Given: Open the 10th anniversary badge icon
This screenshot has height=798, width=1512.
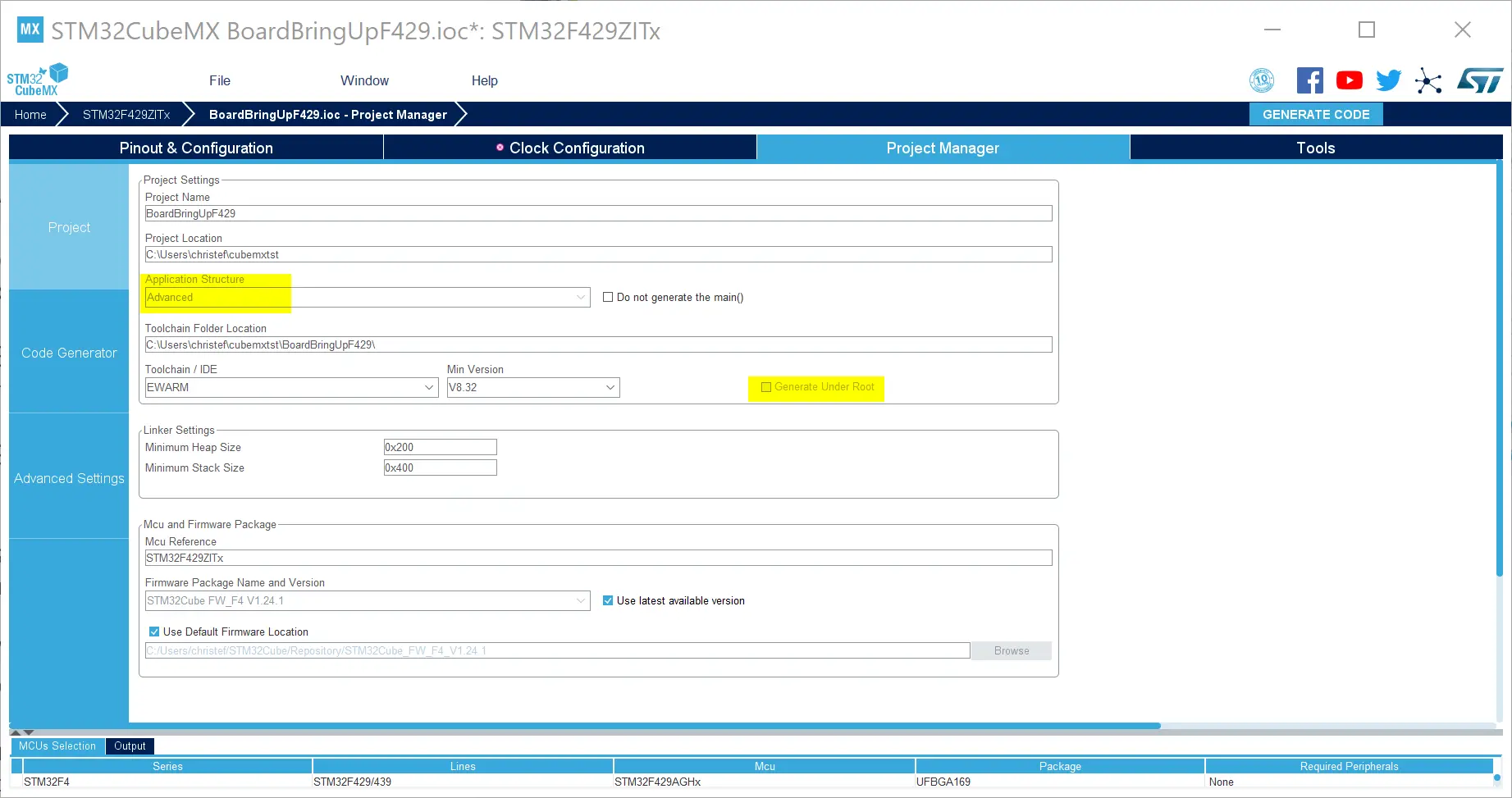Looking at the screenshot, I should pos(1261,80).
